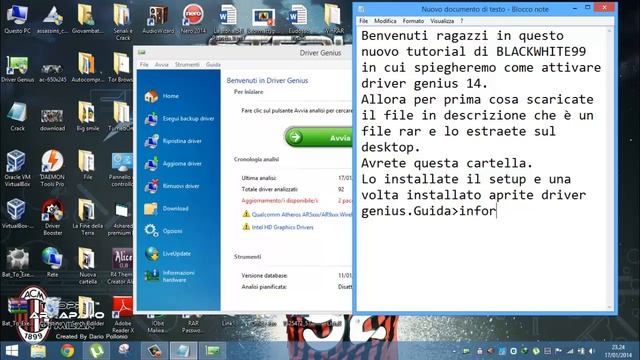Select Nero 2014 desktop icon

click(193, 19)
